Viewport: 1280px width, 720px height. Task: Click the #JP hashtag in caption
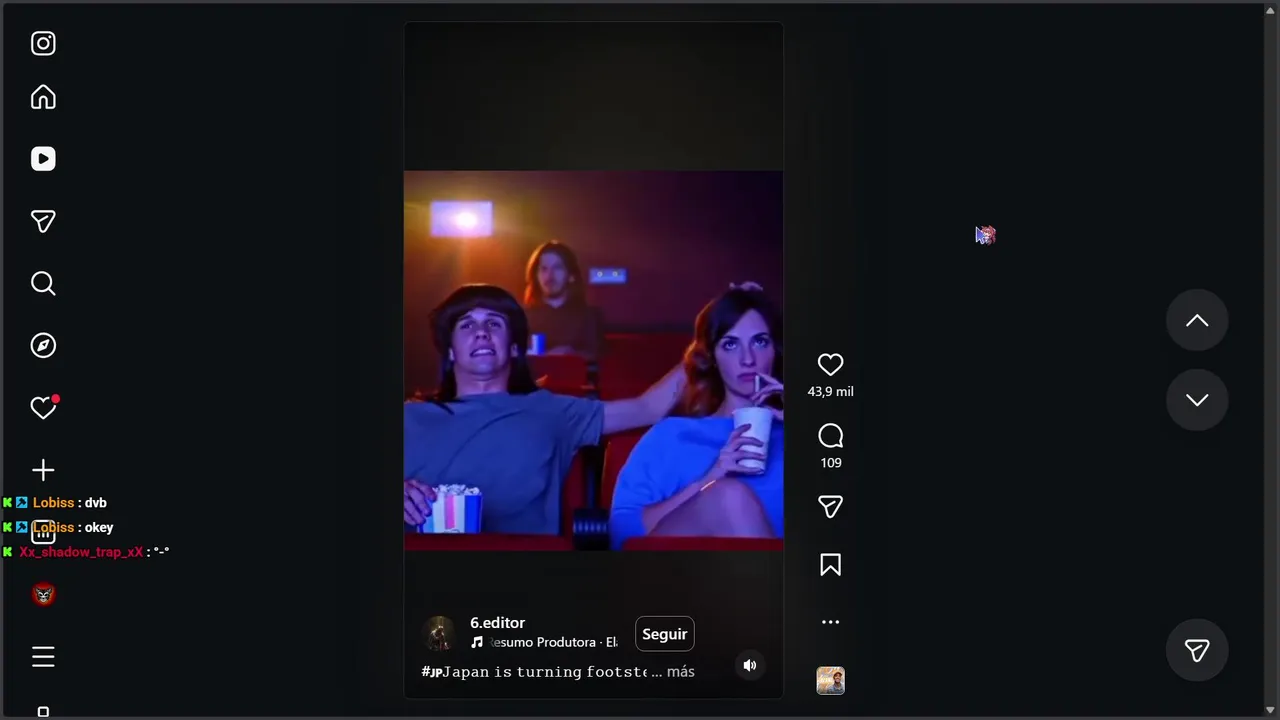click(432, 672)
